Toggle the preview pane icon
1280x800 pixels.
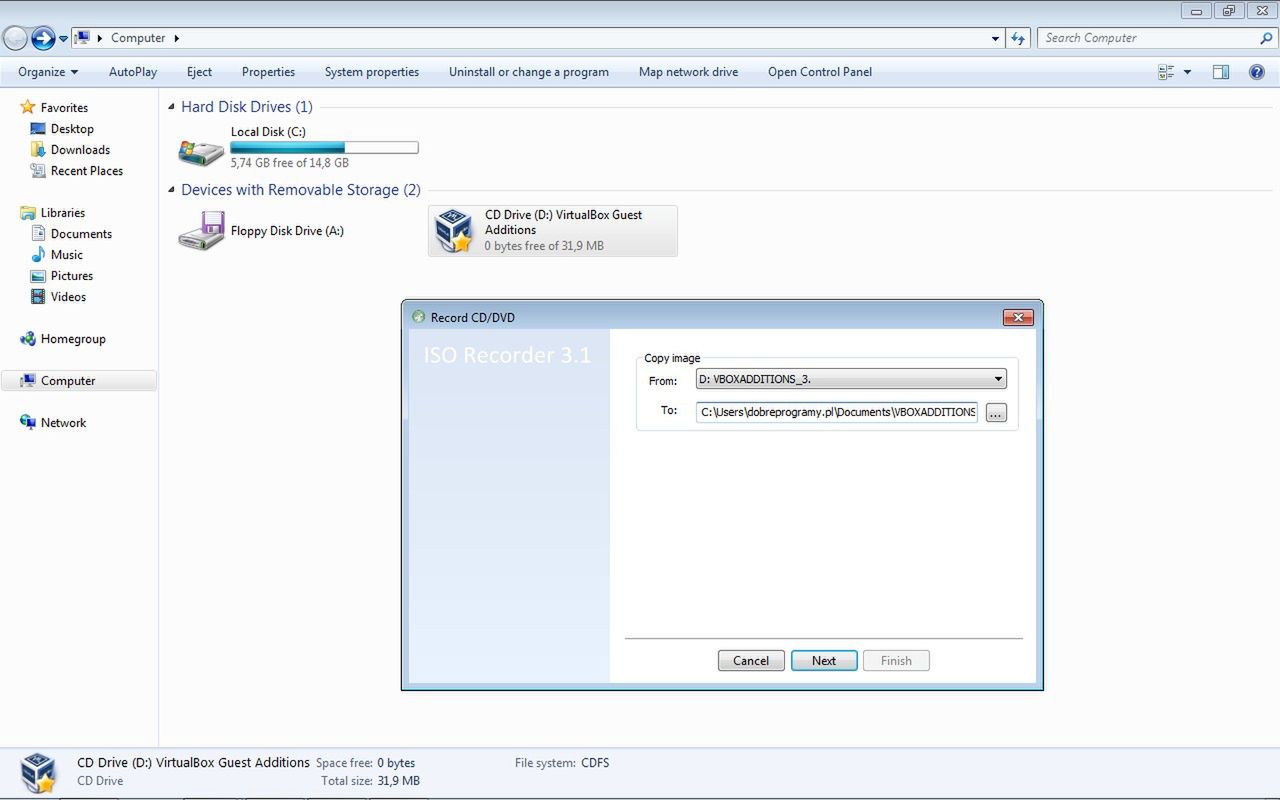pos(1221,72)
